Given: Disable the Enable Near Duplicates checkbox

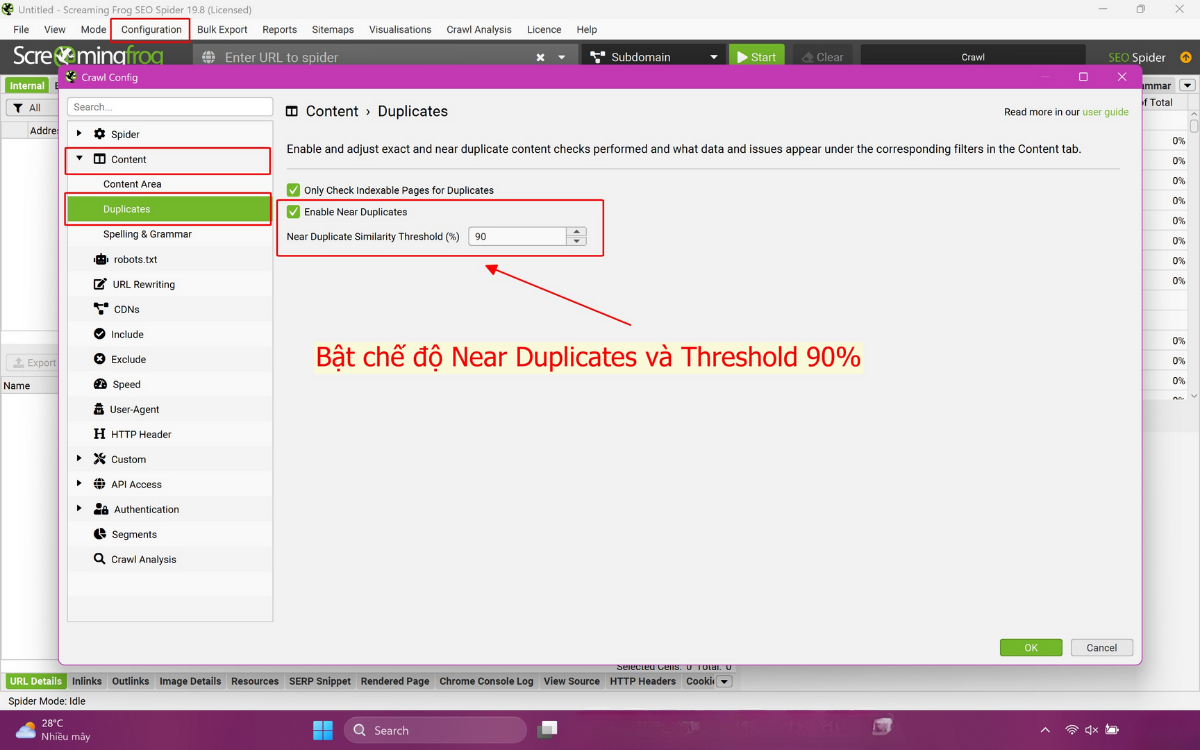Looking at the screenshot, I should (294, 212).
